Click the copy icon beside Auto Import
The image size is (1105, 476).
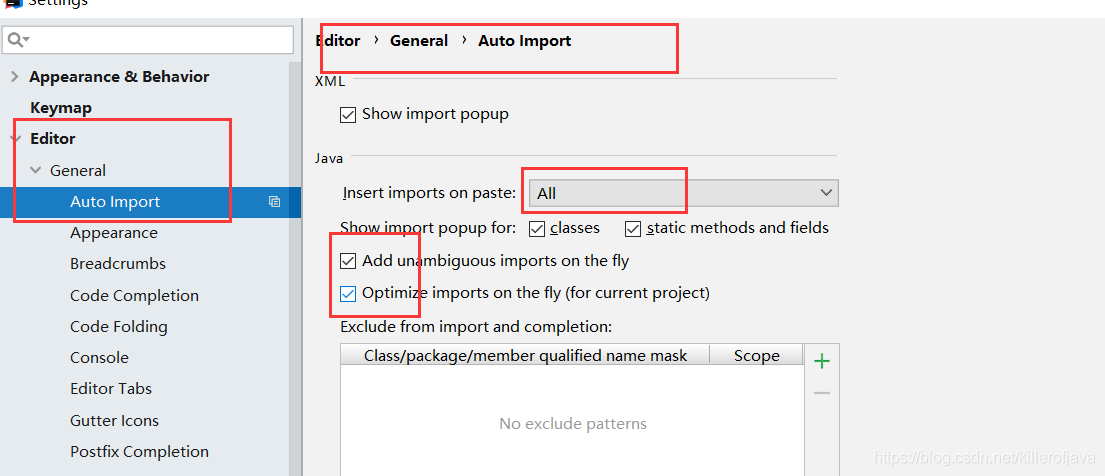pos(274,202)
